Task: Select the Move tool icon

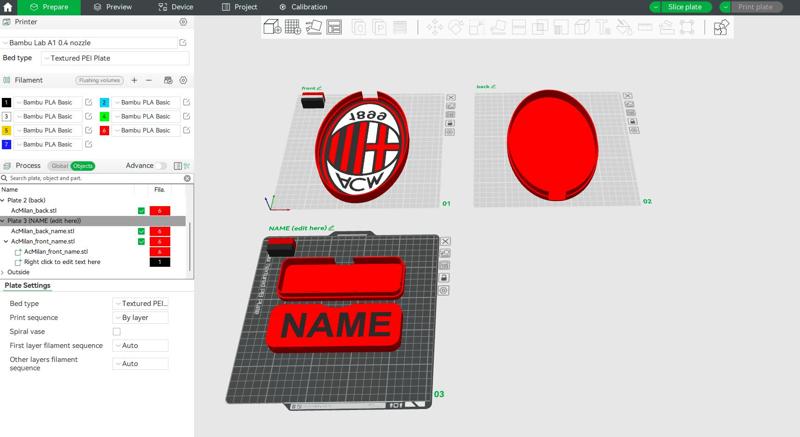Action: (434, 27)
